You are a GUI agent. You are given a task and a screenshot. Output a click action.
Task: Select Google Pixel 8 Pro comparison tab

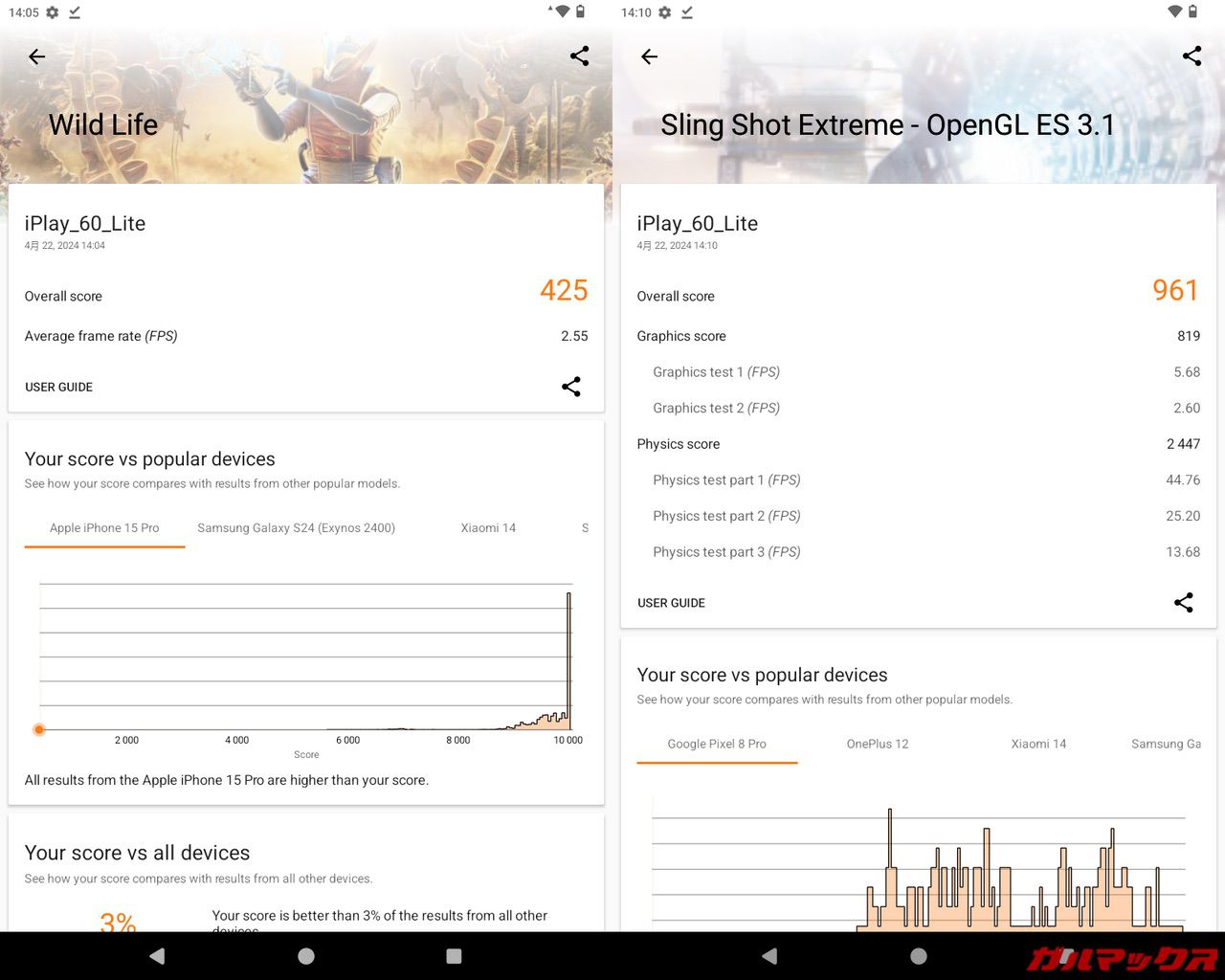717,744
